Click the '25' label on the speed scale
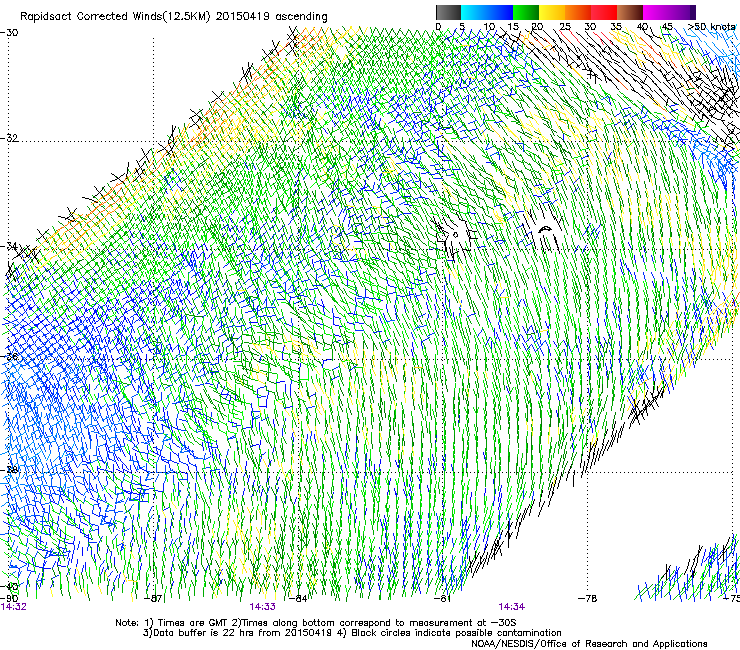The image size is (740, 650). pos(565,26)
